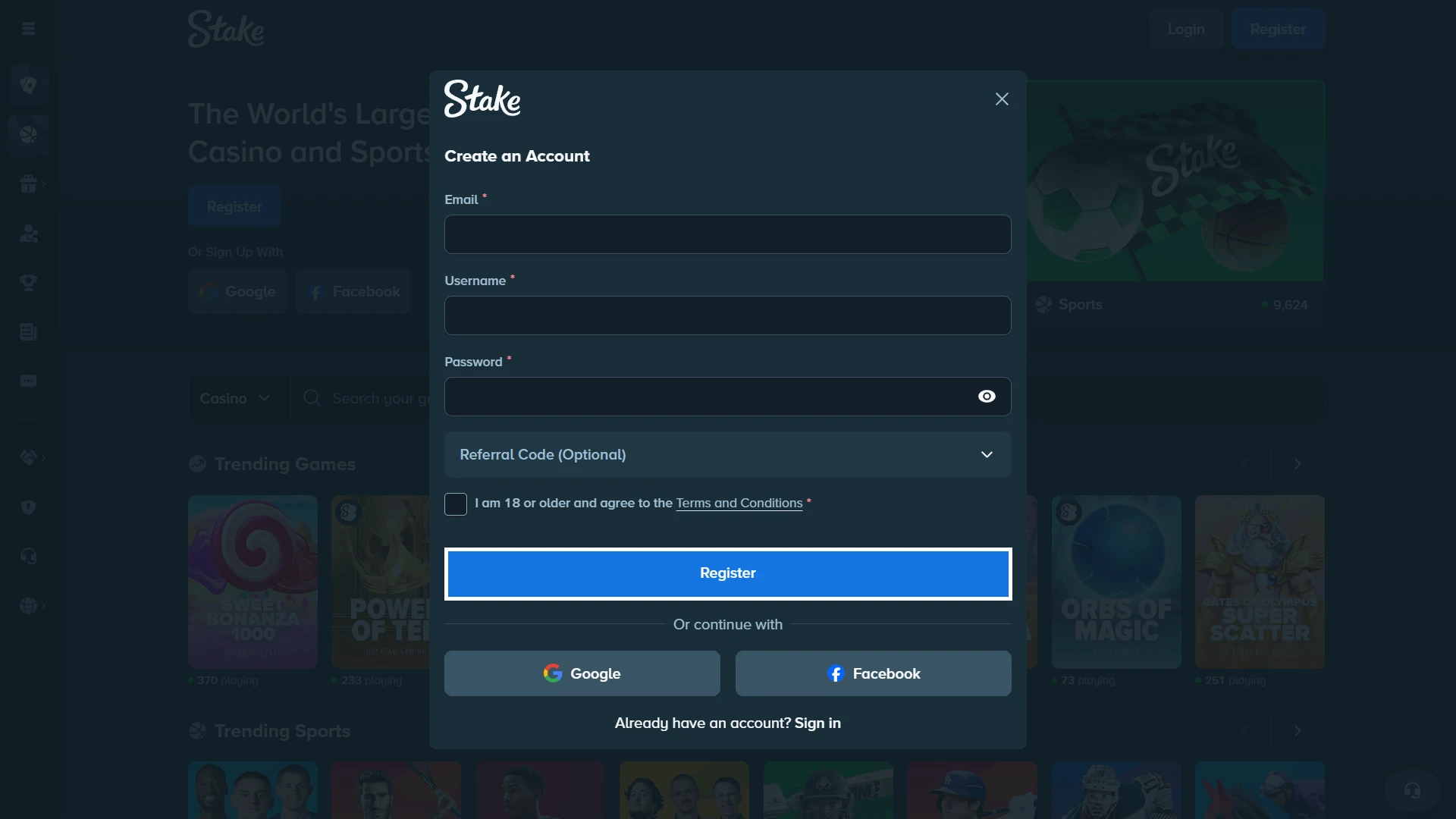Check the 18 or older agreement checkbox
The height and width of the screenshot is (819, 1456).
456,504
